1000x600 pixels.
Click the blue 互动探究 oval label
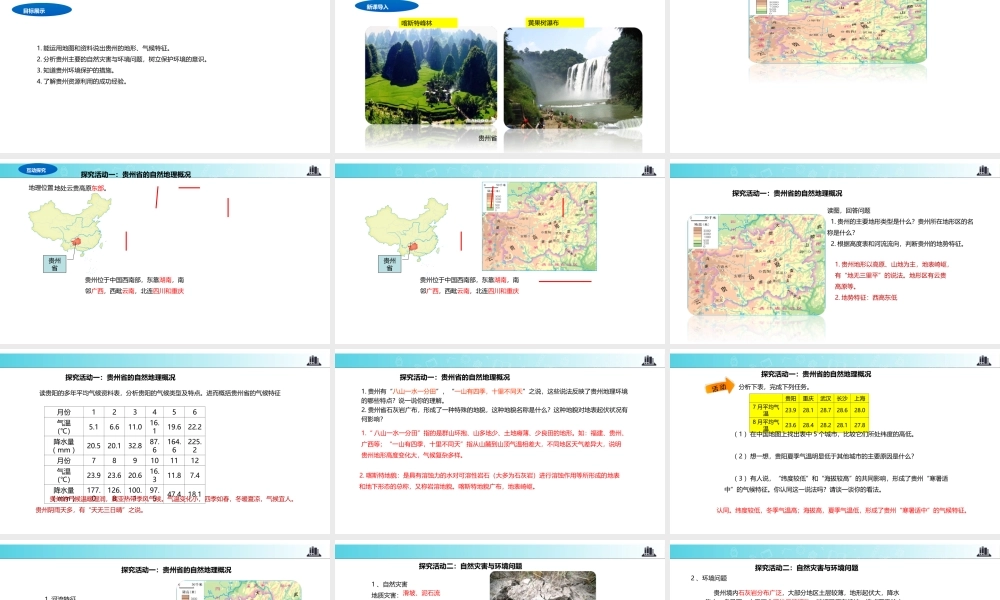click(38, 170)
